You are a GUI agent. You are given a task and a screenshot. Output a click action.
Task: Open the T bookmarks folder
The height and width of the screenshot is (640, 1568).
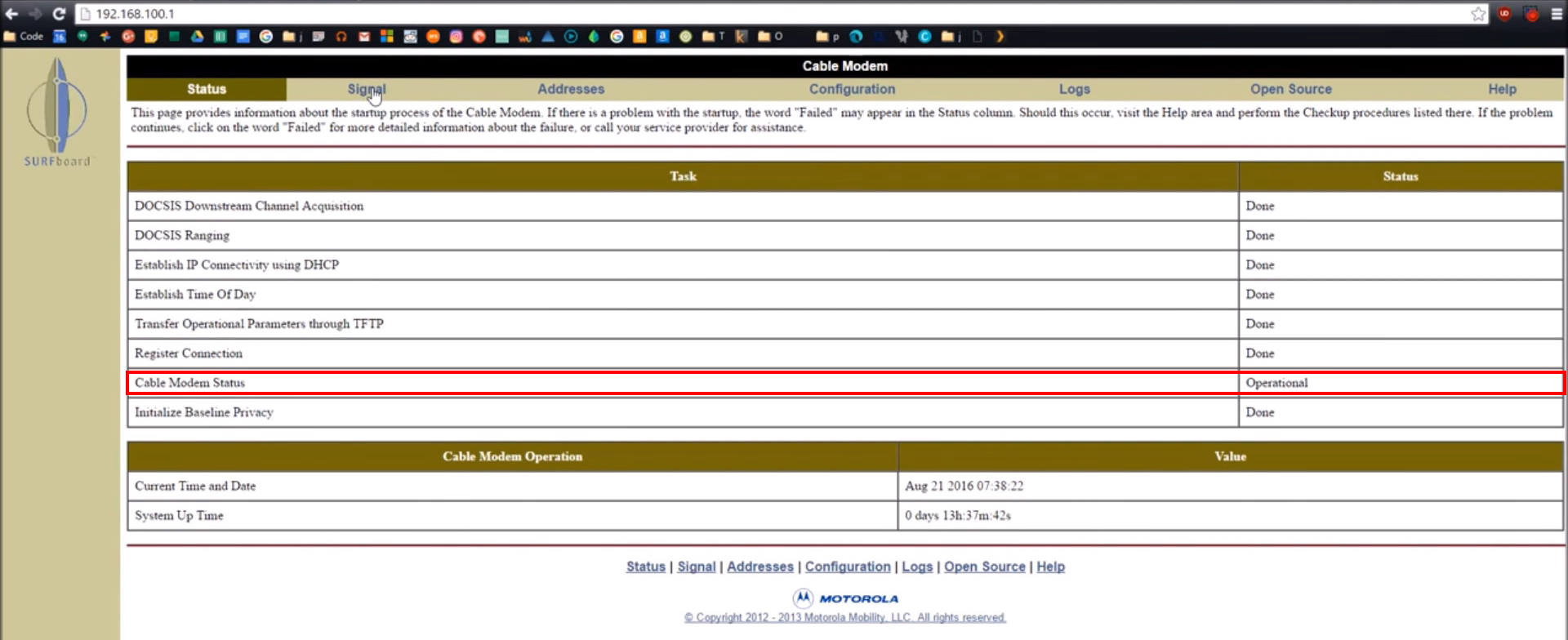[x=714, y=36]
